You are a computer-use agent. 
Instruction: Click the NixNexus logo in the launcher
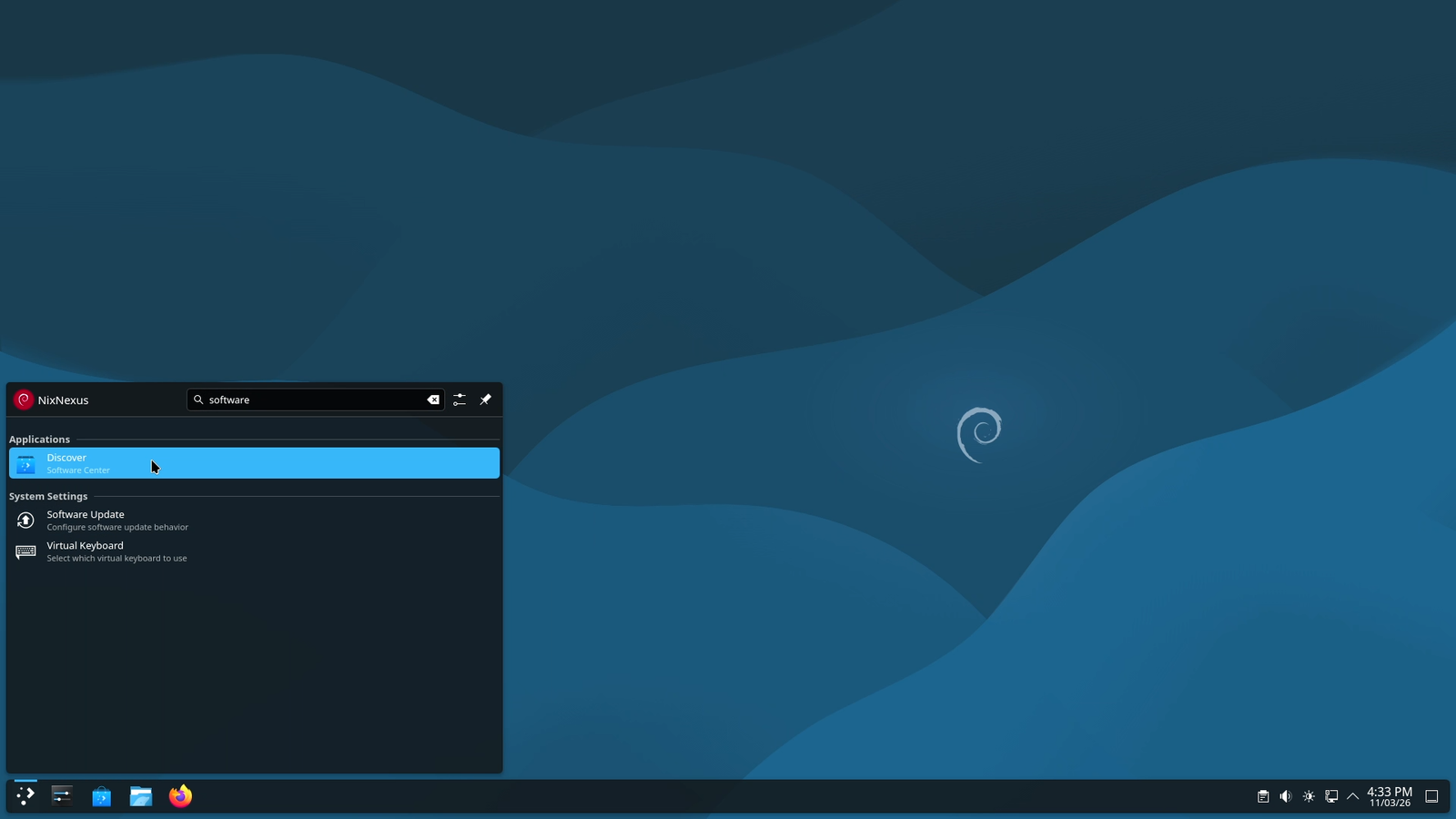[23, 399]
